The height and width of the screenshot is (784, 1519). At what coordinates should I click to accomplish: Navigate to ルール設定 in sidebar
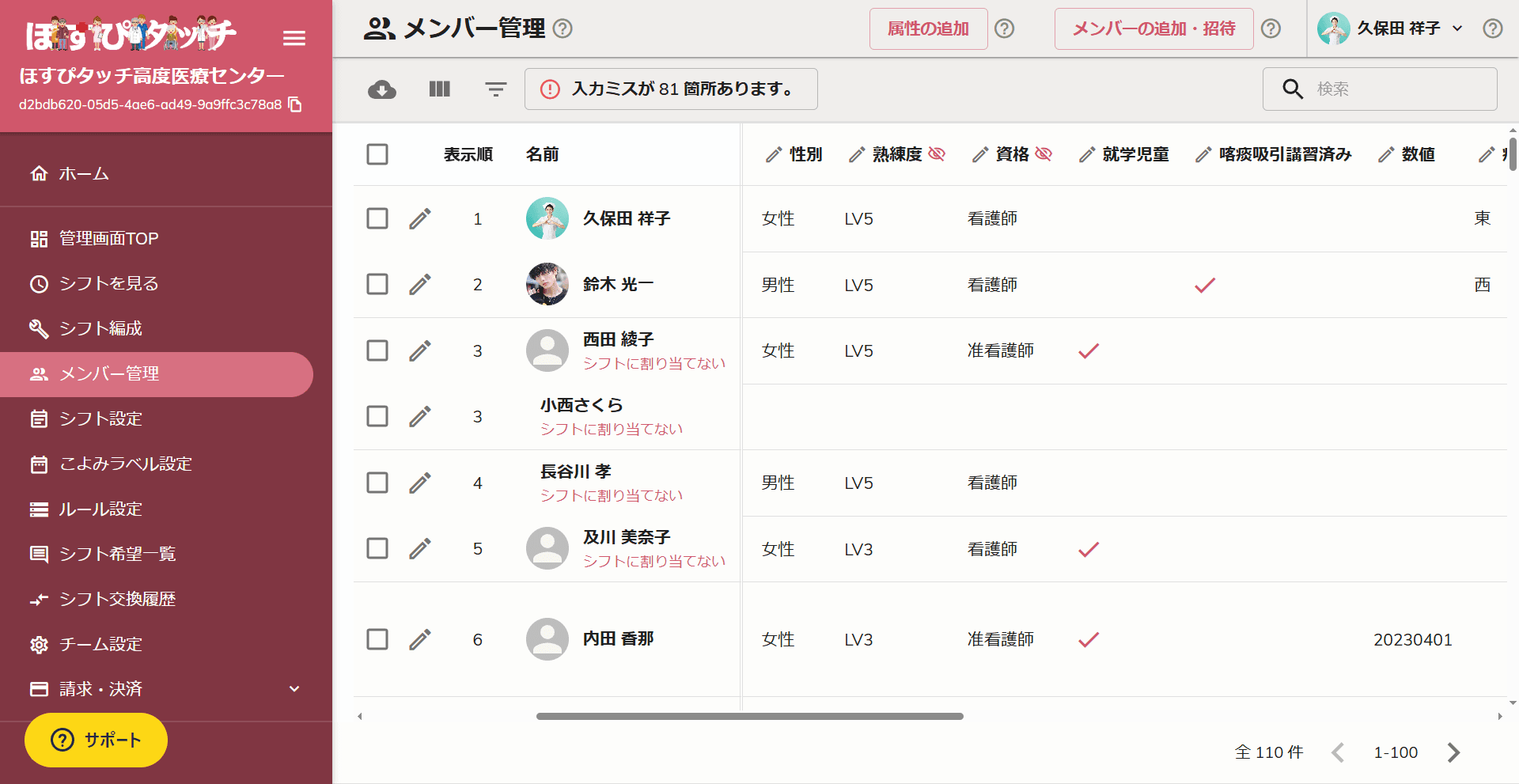coord(100,509)
